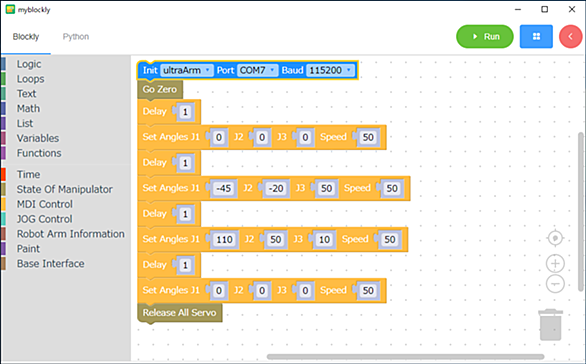This screenshot has width=586, height=364.
Task: Open the Math block category
Action: click(x=28, y=109)
